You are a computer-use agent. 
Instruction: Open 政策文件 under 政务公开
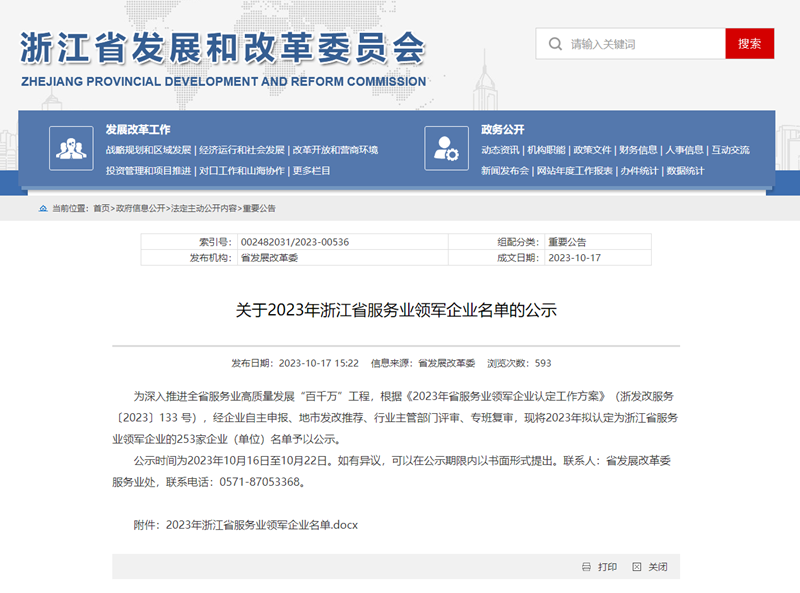(592, 150)
